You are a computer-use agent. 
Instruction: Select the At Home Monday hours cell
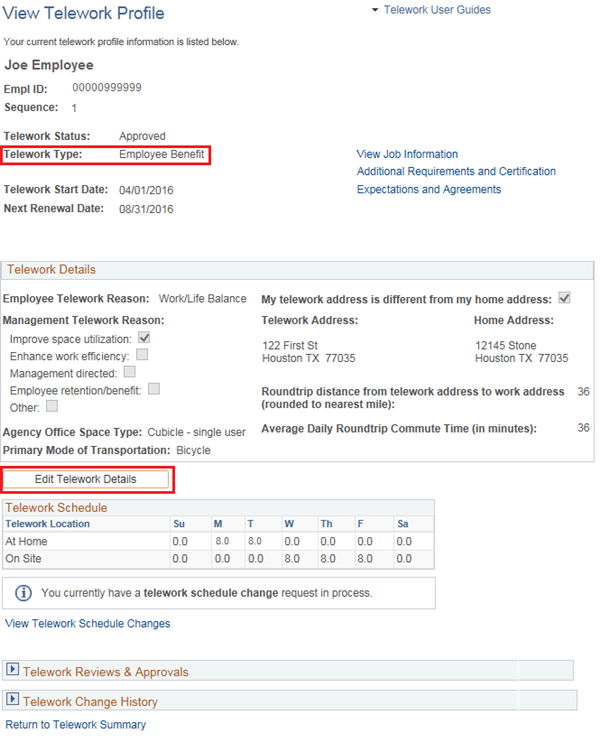tap(221, 541)
